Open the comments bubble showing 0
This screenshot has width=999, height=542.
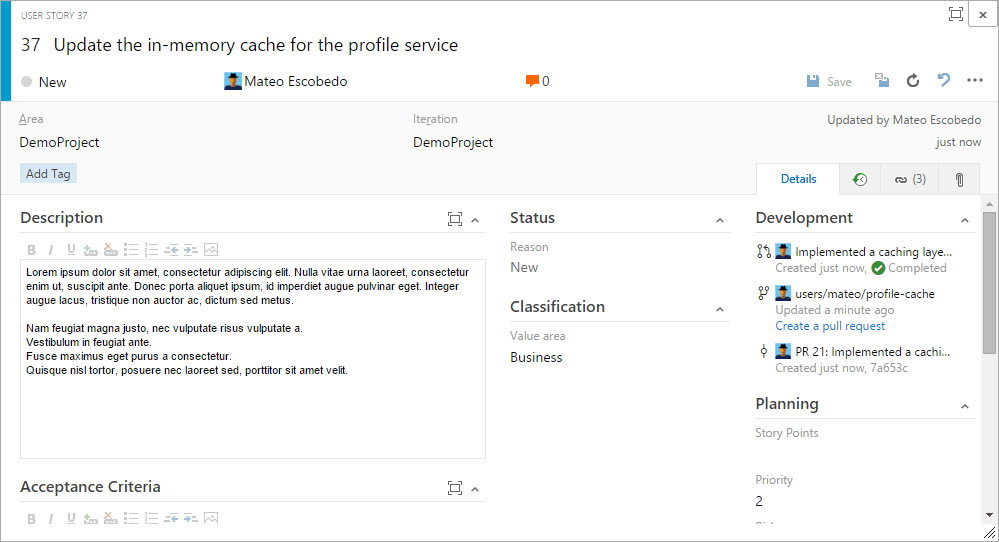(x=537, y=81)
